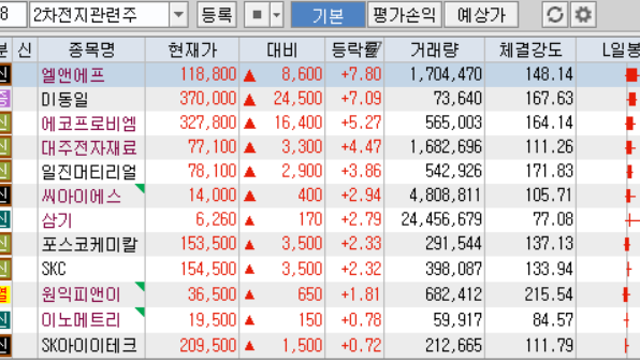The image size is (640, 360).
Task: Click volume 4,808,811 of 씨아이에스
Action: 446,195
